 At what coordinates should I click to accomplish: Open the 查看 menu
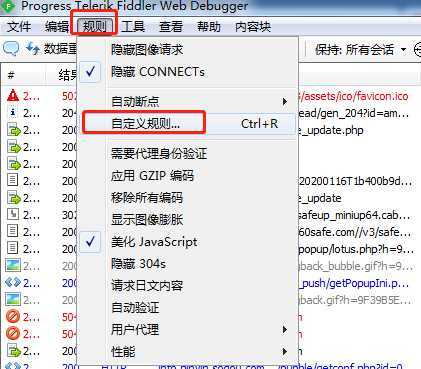(171, 27)
